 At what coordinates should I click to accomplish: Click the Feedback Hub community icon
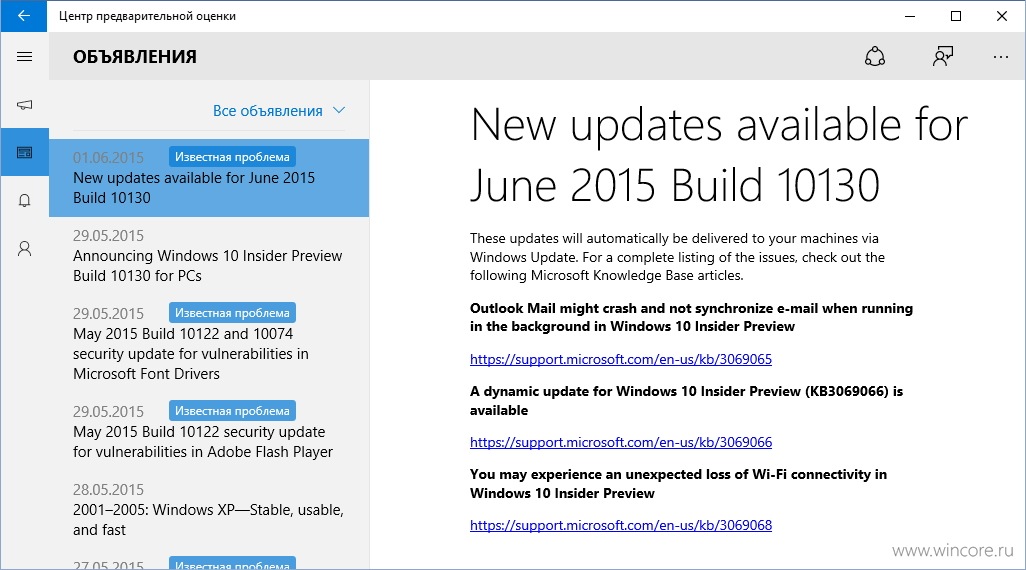pos(875,56)
